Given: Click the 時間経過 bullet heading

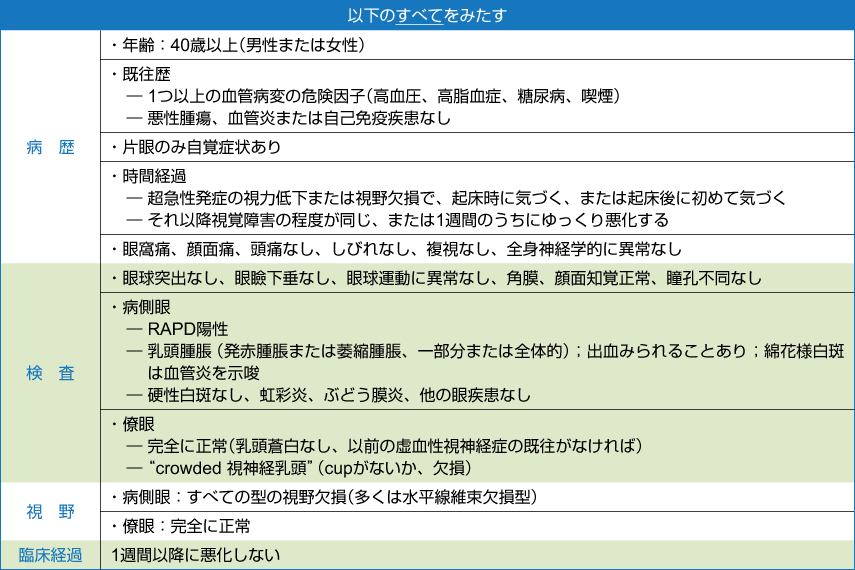Looking at the screenshot, I should (146, 176).
